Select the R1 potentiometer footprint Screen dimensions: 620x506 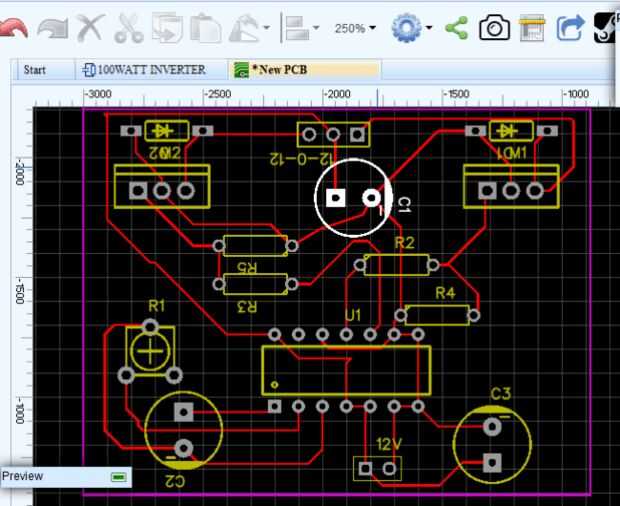[x=150, y=351]
